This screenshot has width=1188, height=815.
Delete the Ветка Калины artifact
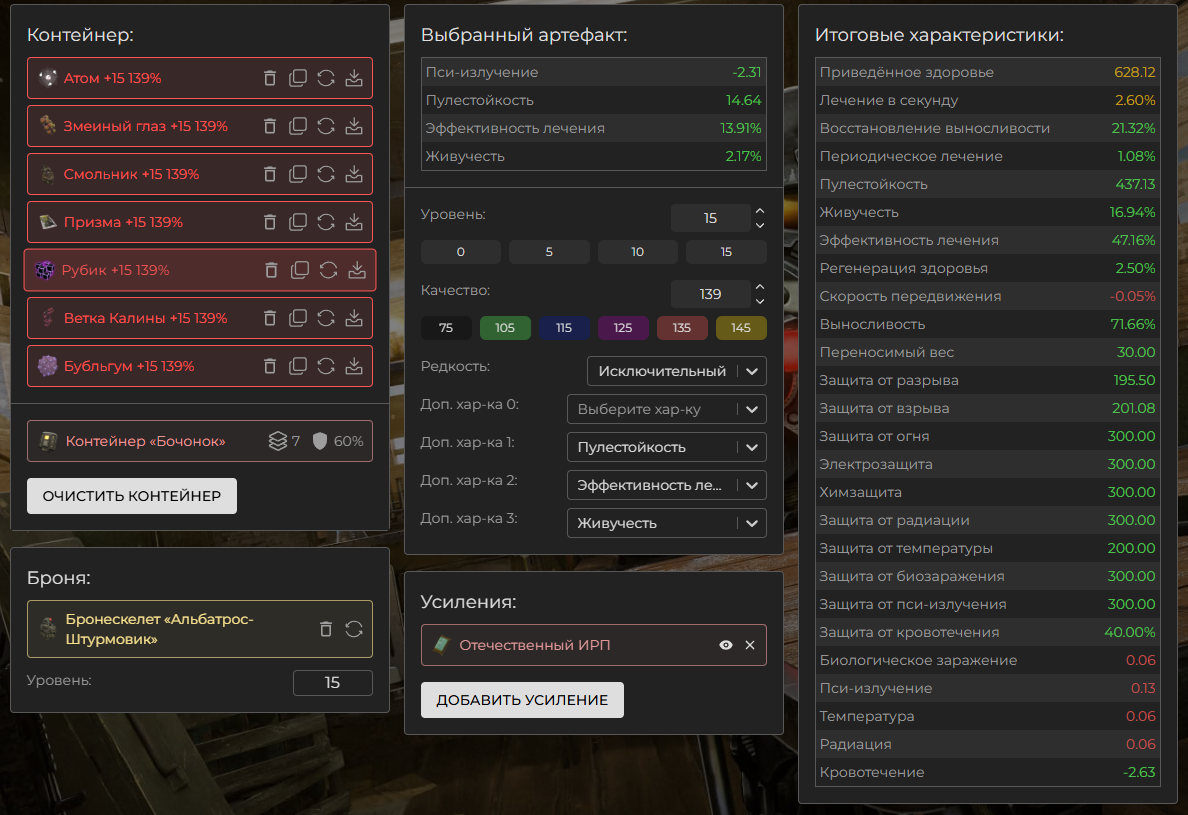270,318
